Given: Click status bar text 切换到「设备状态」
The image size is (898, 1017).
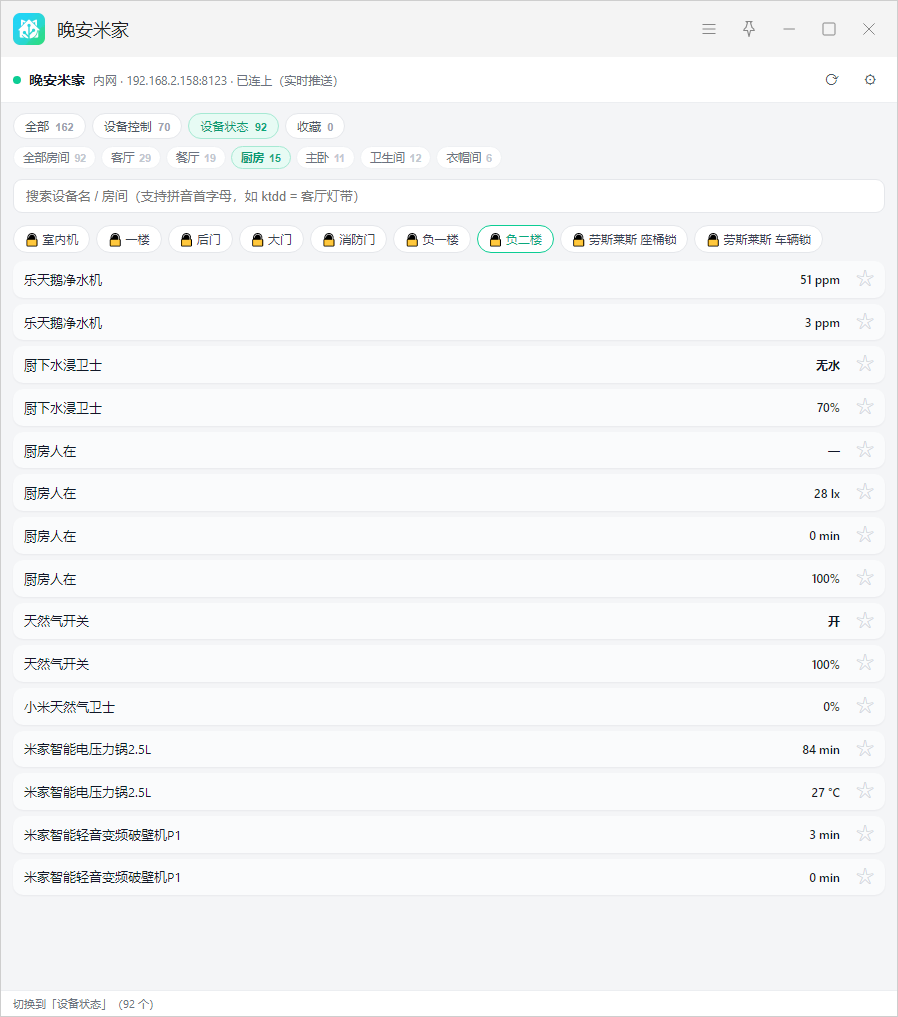Looking at the screenshot, I should [x=60, y=1004].
